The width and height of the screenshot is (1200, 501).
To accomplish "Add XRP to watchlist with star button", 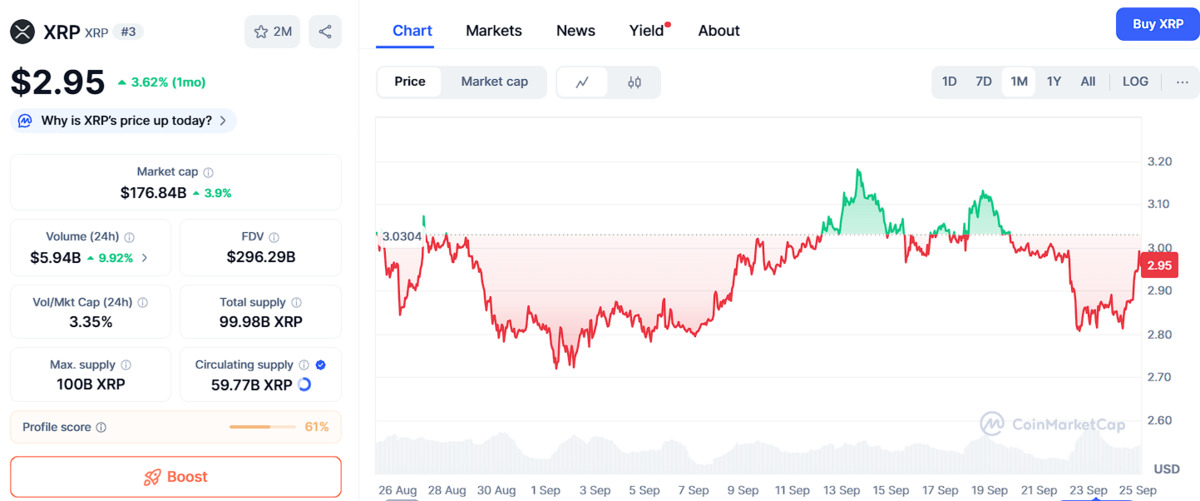I will 272,31.
